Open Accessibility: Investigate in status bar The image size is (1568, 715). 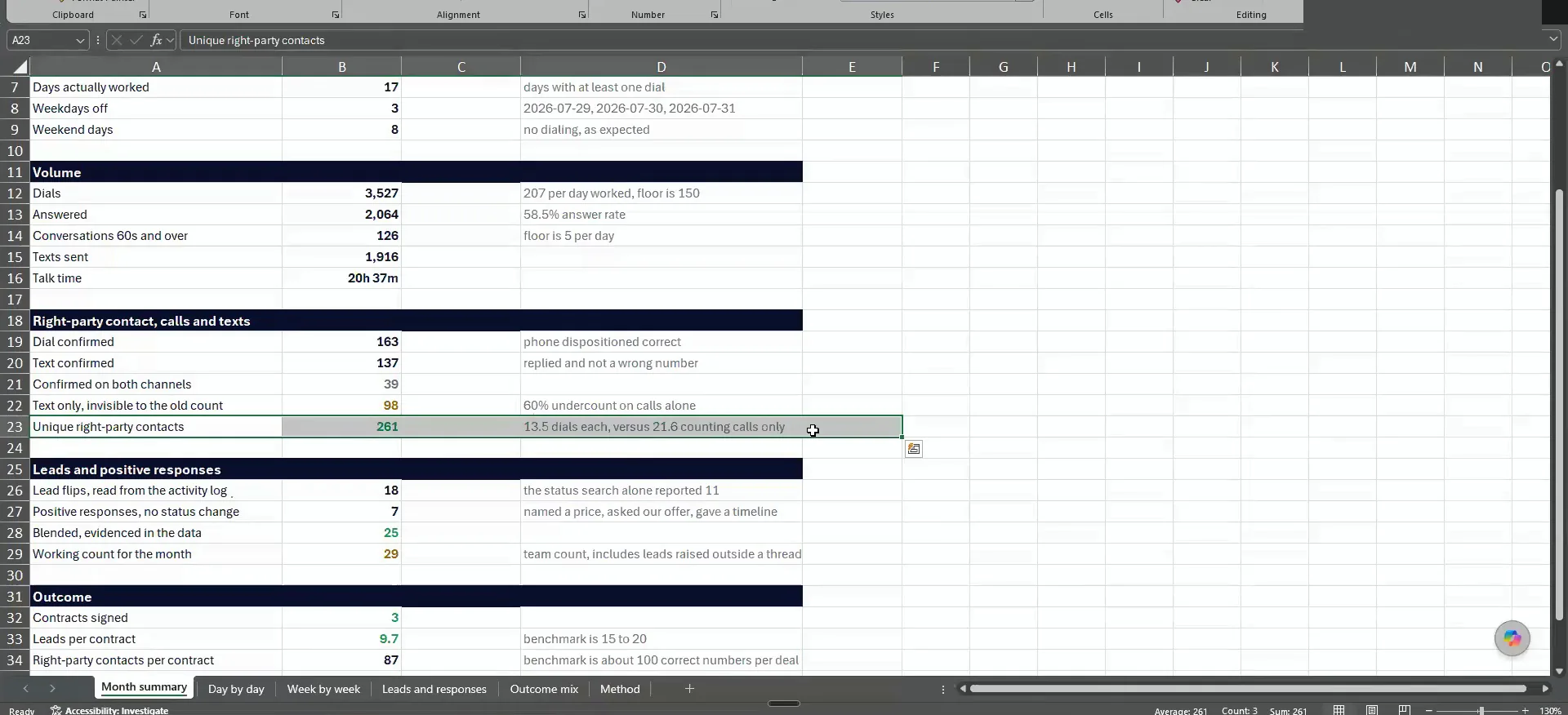(x=109, y=710)
